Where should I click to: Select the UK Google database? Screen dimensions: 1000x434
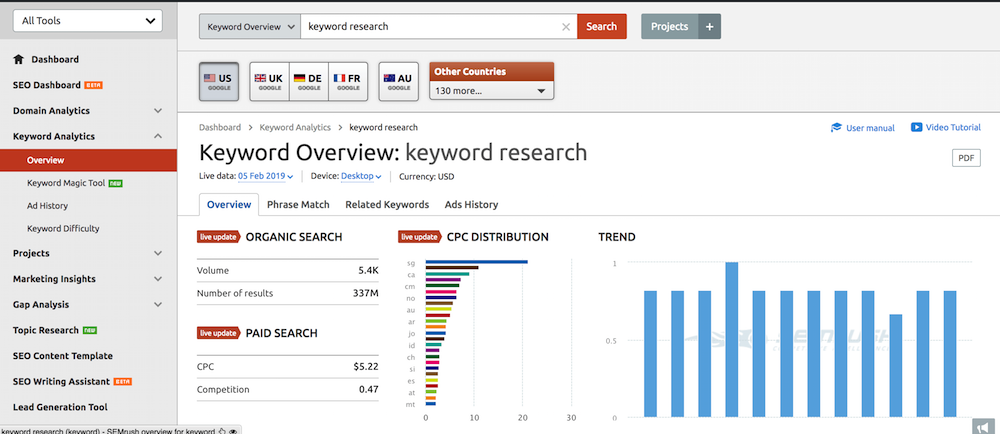(269, 82)
